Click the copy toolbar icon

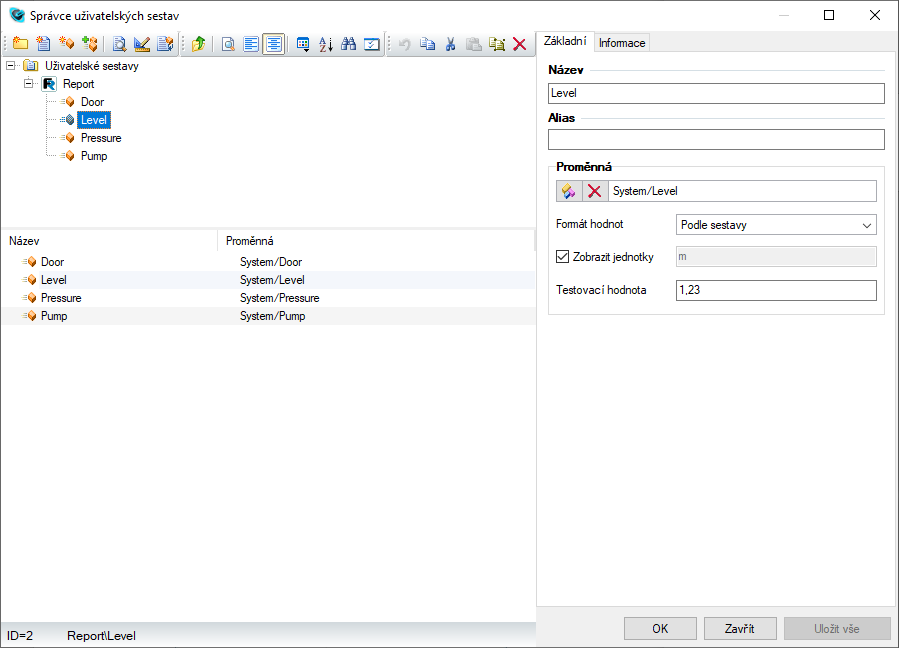coord(427,44)
